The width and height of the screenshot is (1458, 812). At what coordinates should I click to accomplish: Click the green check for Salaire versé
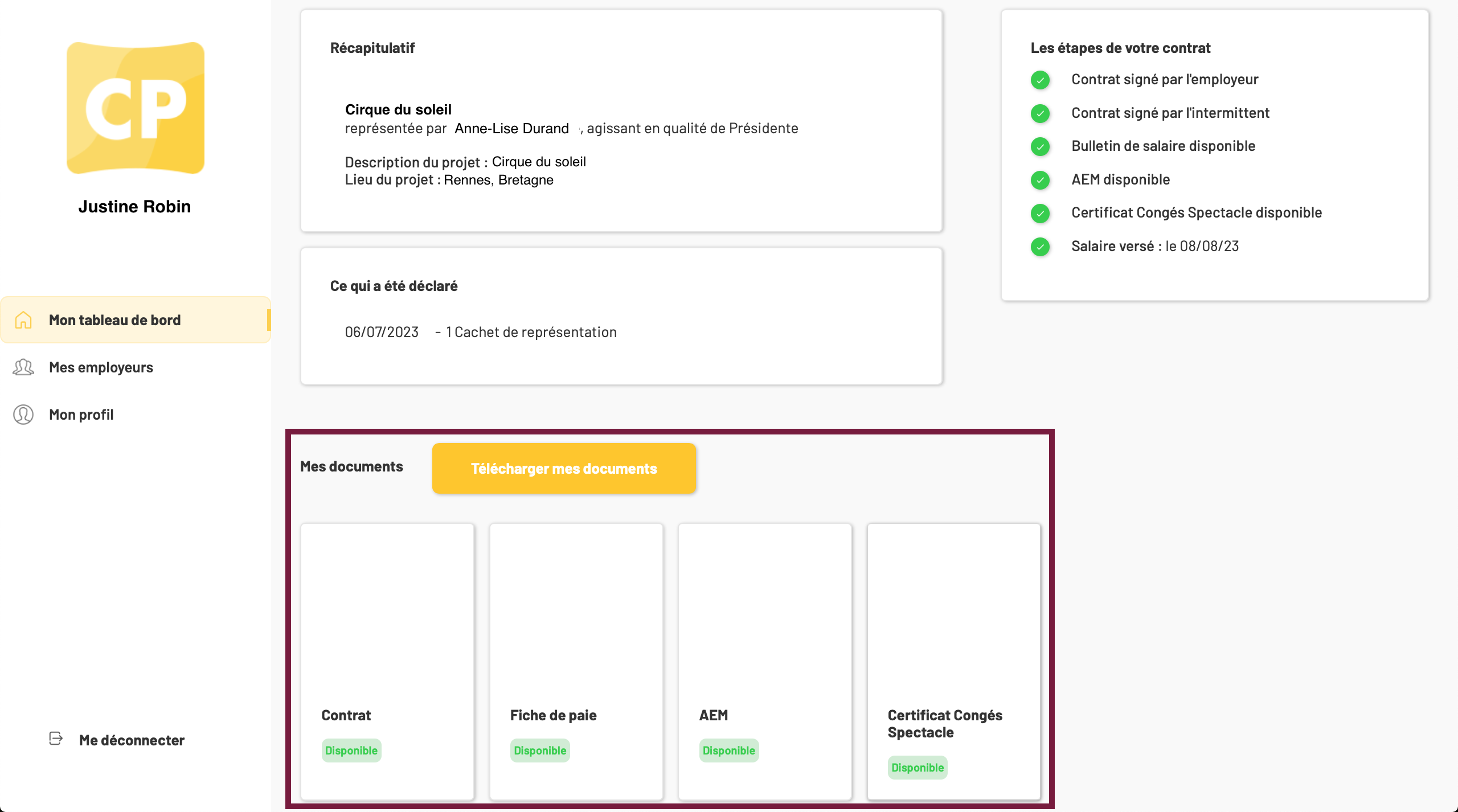pos(1040,247)
